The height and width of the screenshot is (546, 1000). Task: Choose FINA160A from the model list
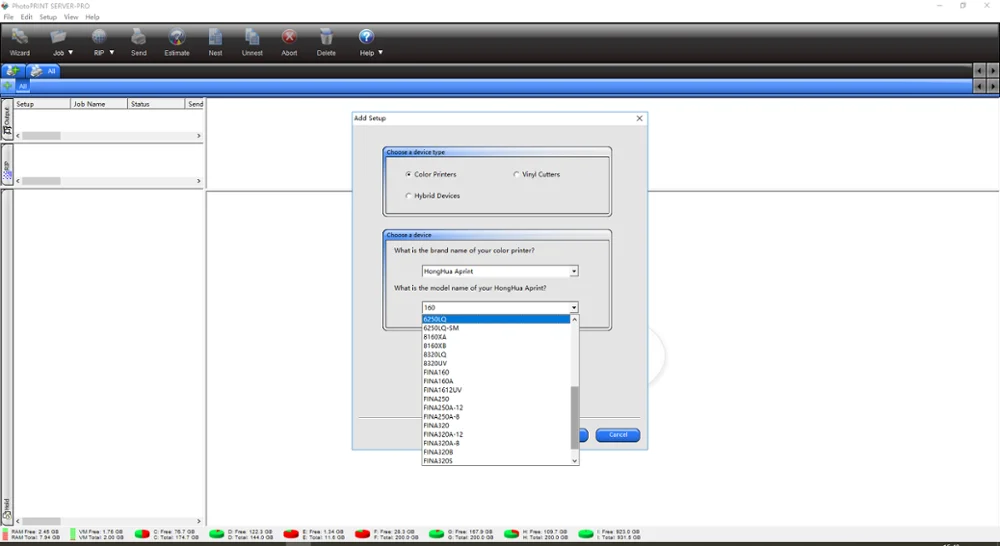(x=496, y=381)
